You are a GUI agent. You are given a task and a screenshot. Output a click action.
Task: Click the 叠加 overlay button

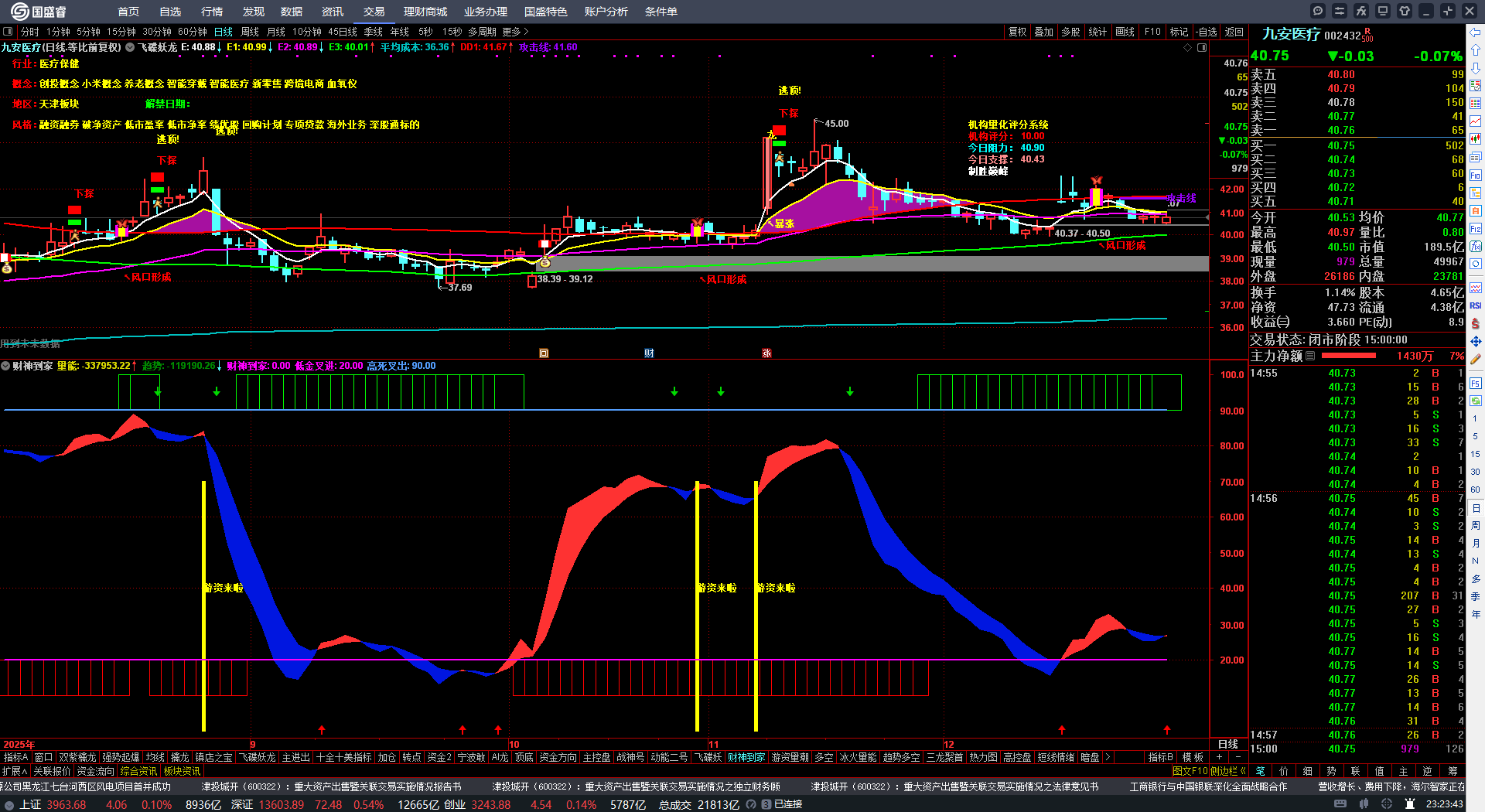click(1044, 32)
